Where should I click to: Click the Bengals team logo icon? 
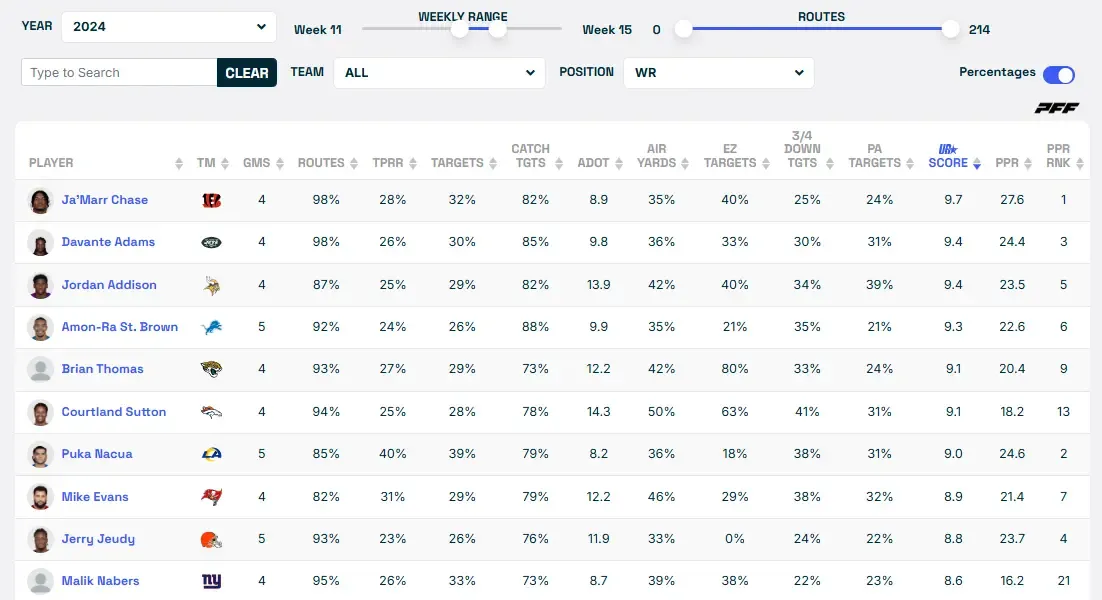pyautogui.click(x=210, y=200)
